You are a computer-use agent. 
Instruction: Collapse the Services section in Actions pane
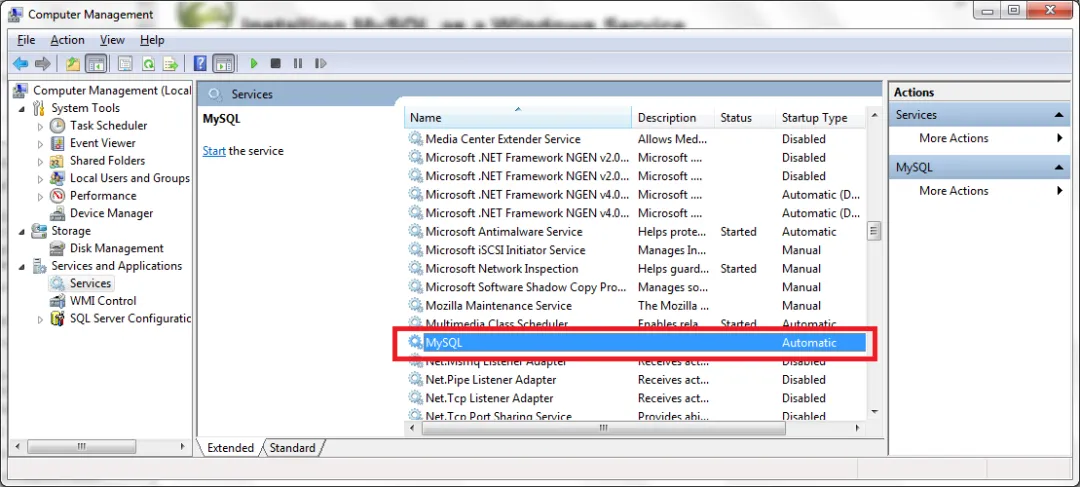click(x=1059, y=116)
